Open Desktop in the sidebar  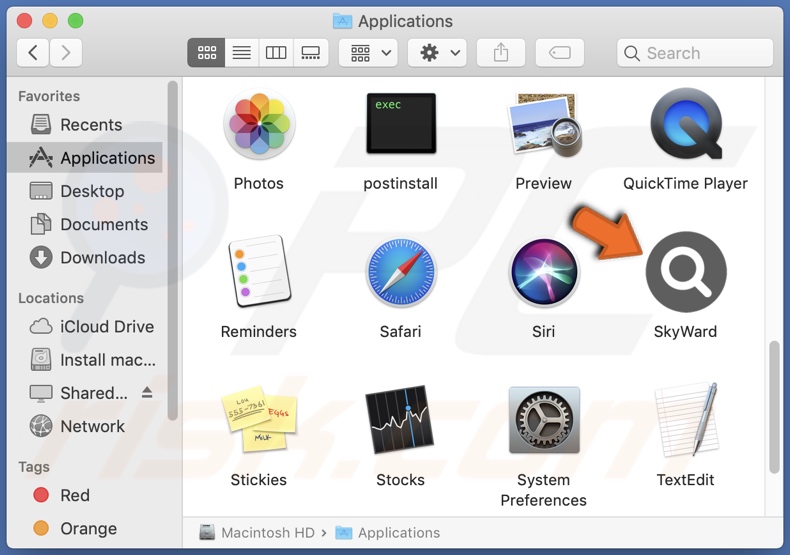pos(85,191)
